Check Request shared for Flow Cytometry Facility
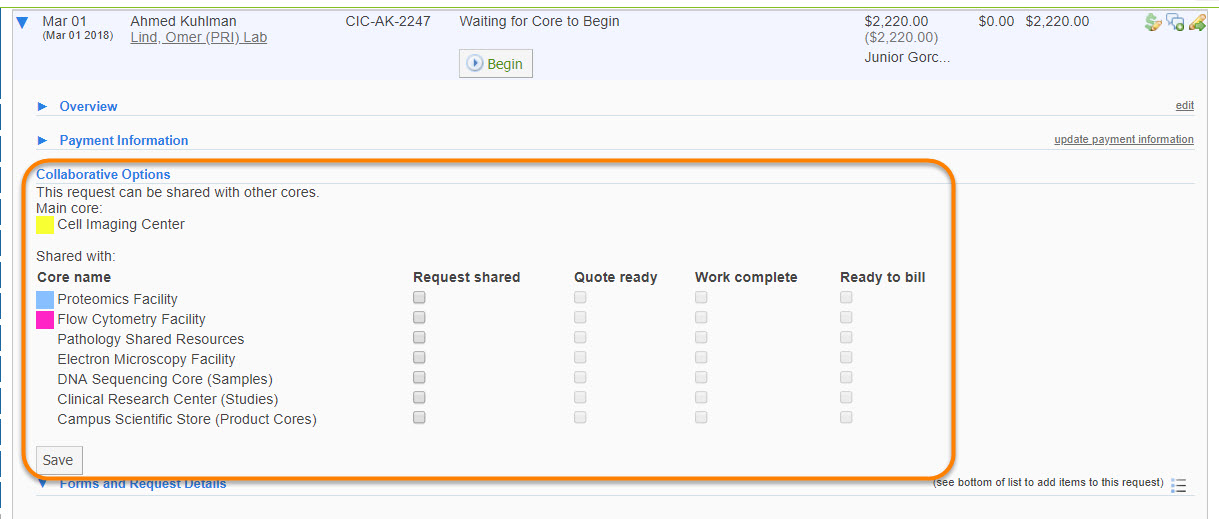The image size is (1219, 519). (x=419, y=318)
